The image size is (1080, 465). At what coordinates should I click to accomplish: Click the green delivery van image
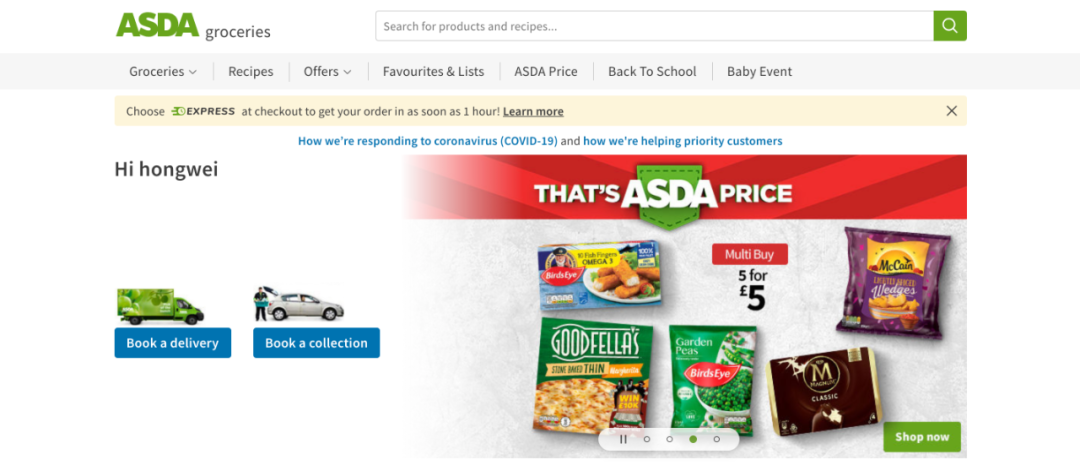coord(160,306)
